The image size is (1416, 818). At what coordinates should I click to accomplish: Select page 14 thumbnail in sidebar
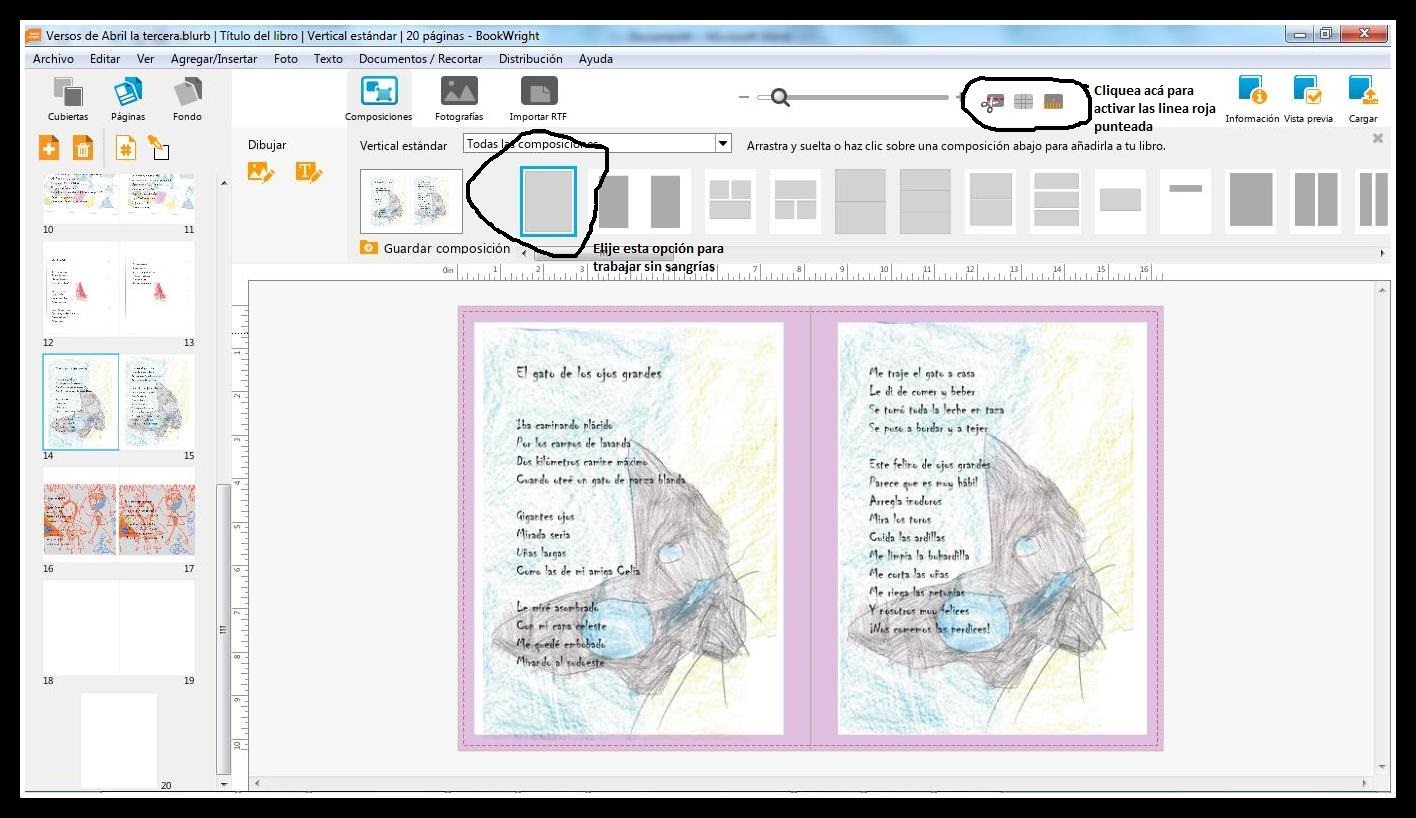pyautogui.click(x=81, y=402)
